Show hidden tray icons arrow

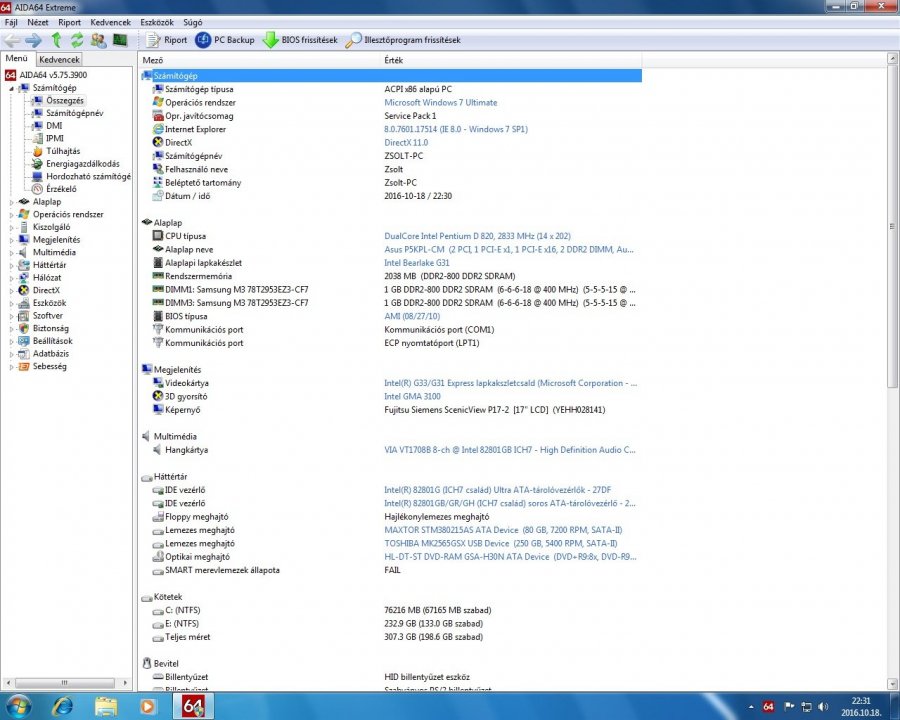tap(751, 707)
